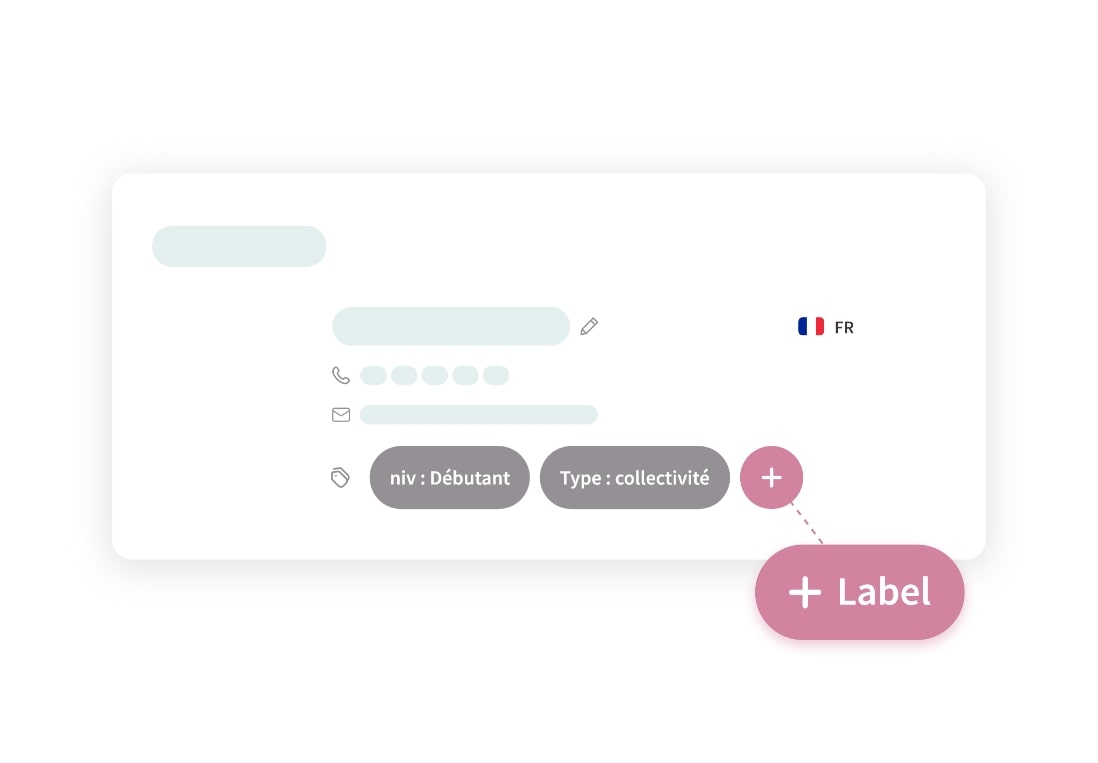This screenshot has width=1098, height=763.
Task: Open the FR language selector
Action: coord(844,327)
